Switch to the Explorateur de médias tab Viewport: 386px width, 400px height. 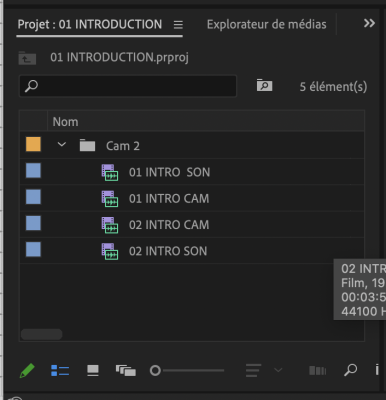(x=266, y=25)
